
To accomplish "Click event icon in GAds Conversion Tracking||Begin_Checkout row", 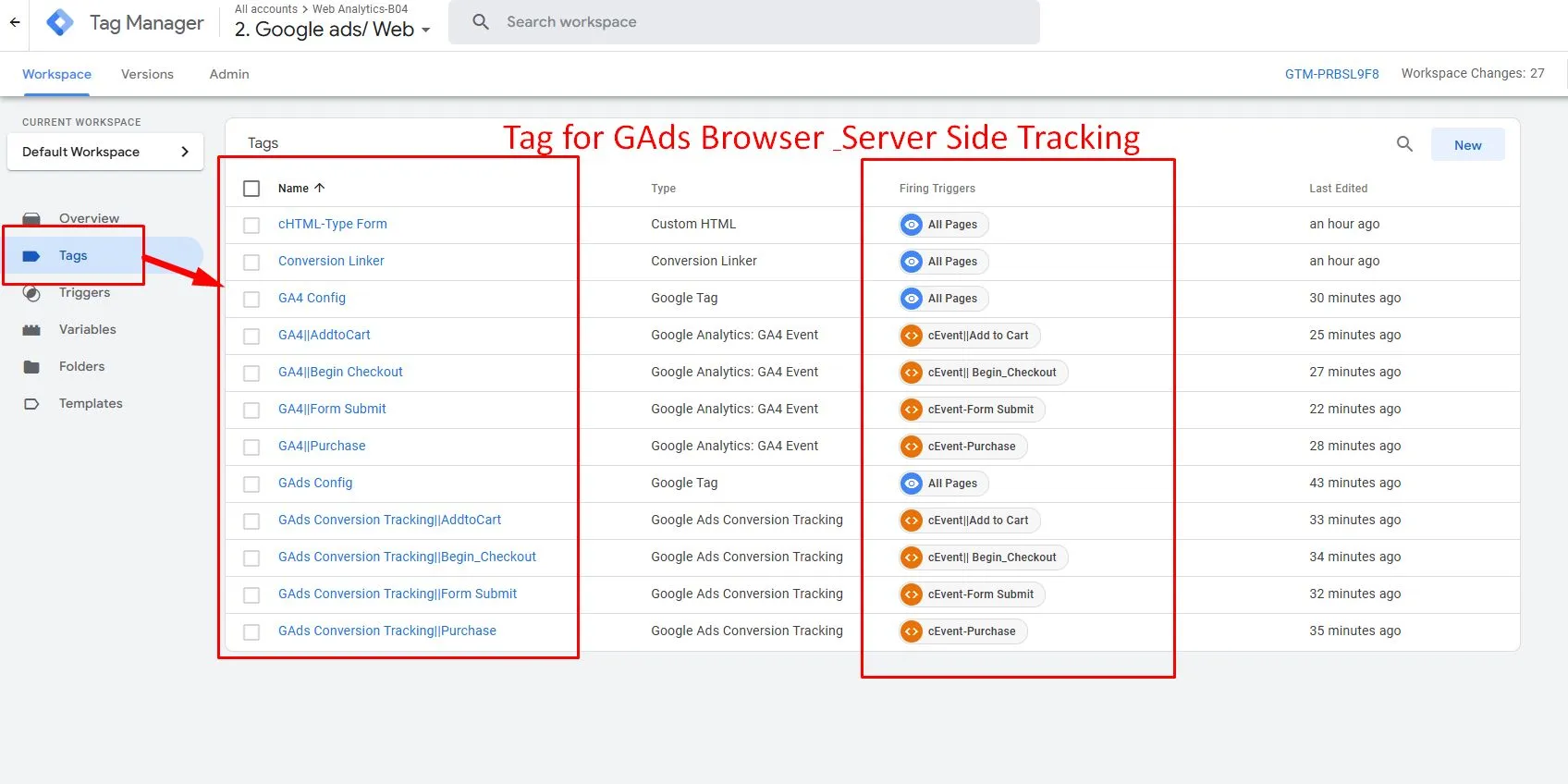I will point(912,557).
